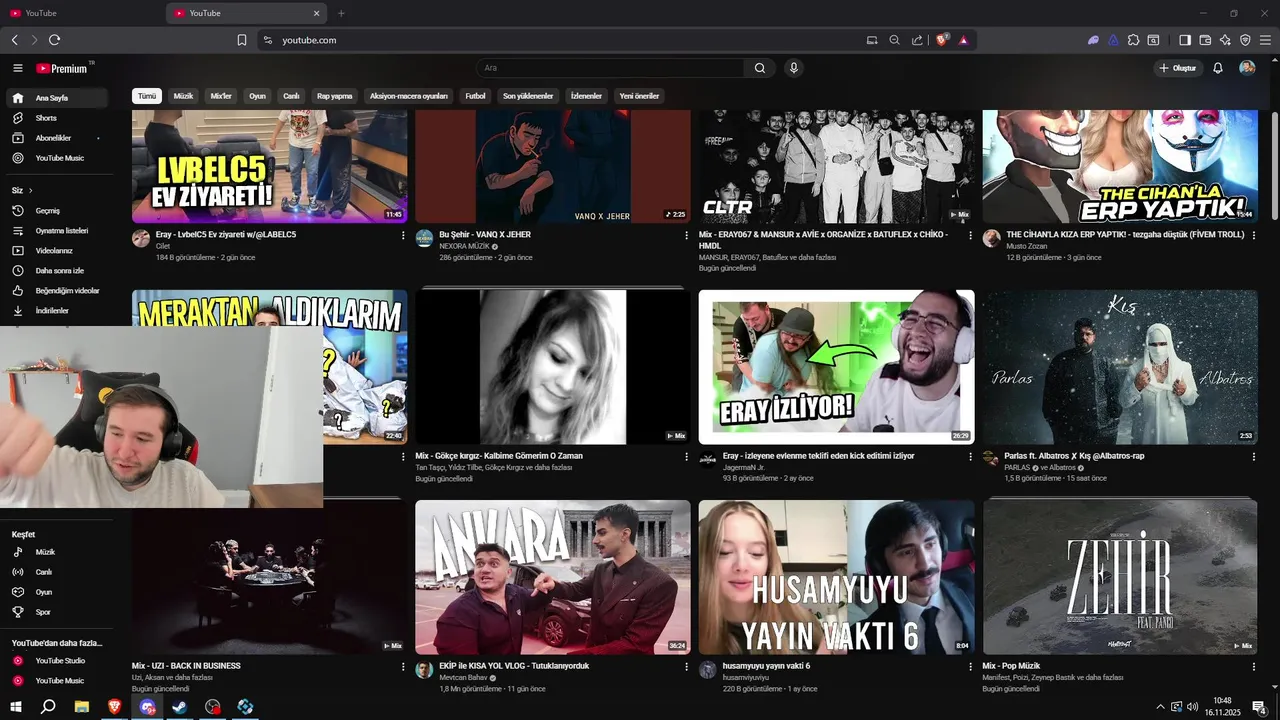Open the account avatar menu
The image size is (1280, 720).
coord(1247,68)
